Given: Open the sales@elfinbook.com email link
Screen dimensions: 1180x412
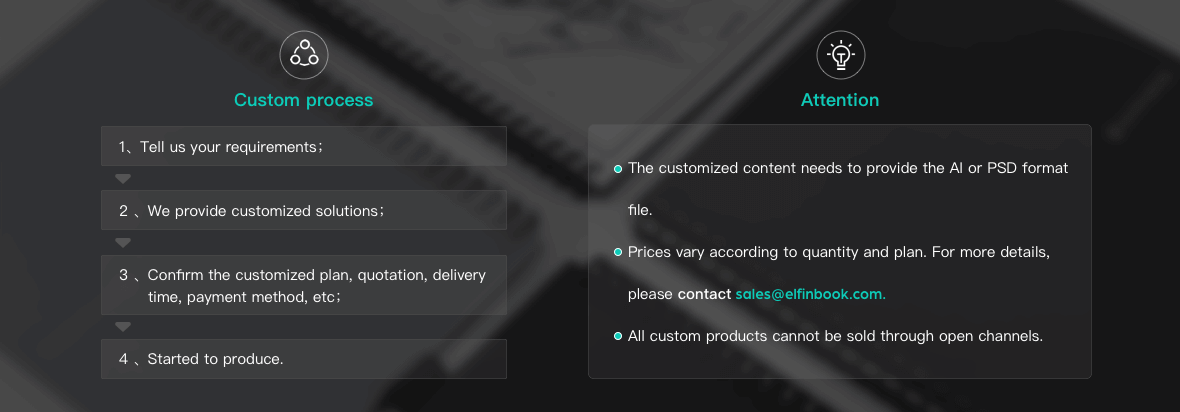Looking at the screenshot, I should [810, 294].
